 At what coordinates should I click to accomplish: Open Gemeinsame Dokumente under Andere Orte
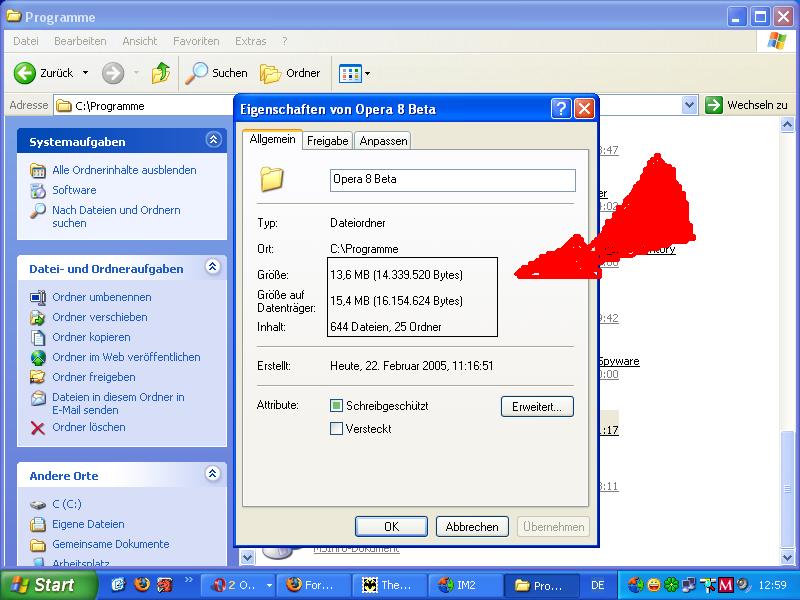point(111,544)
